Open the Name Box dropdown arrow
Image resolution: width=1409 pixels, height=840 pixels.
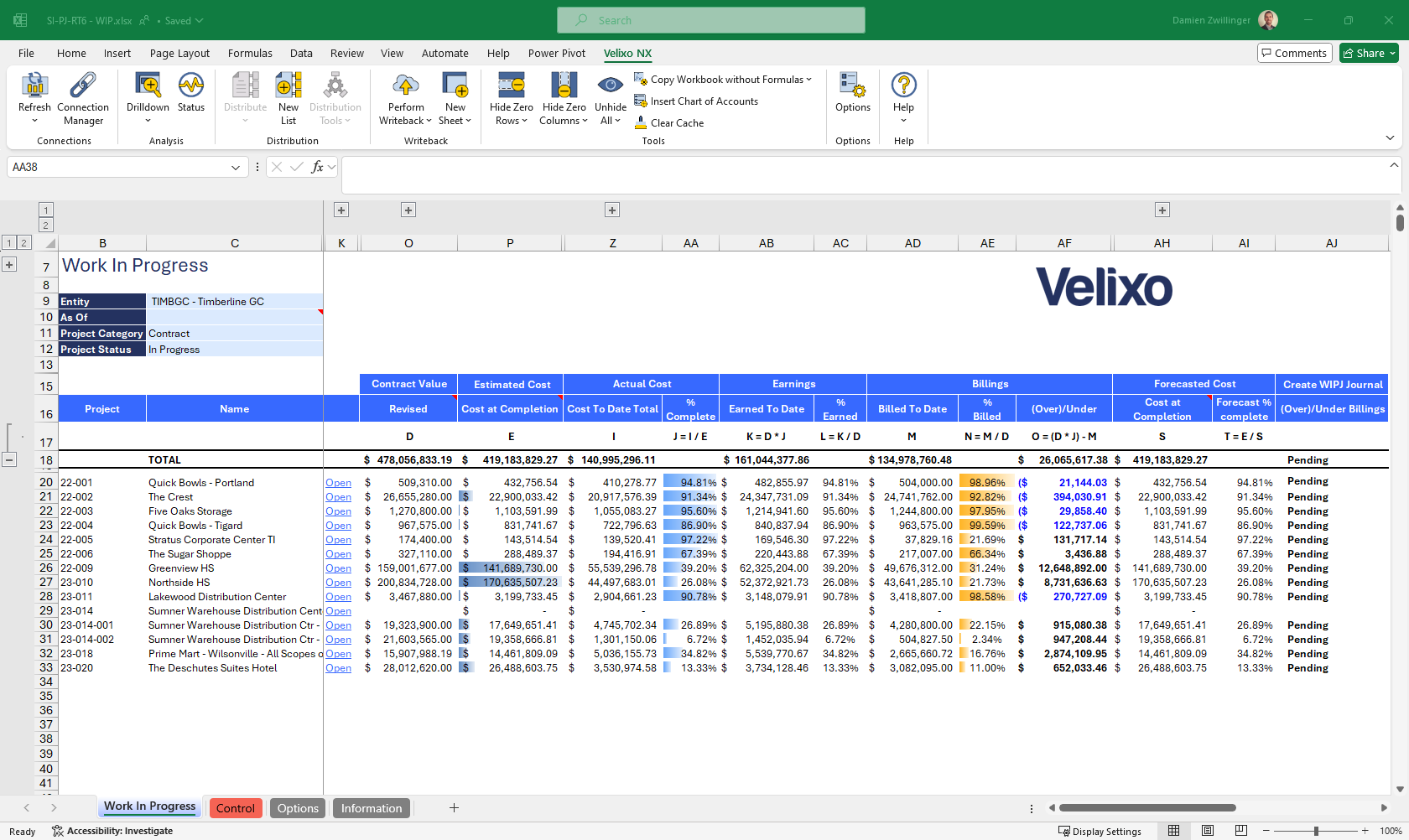point(236,168)
